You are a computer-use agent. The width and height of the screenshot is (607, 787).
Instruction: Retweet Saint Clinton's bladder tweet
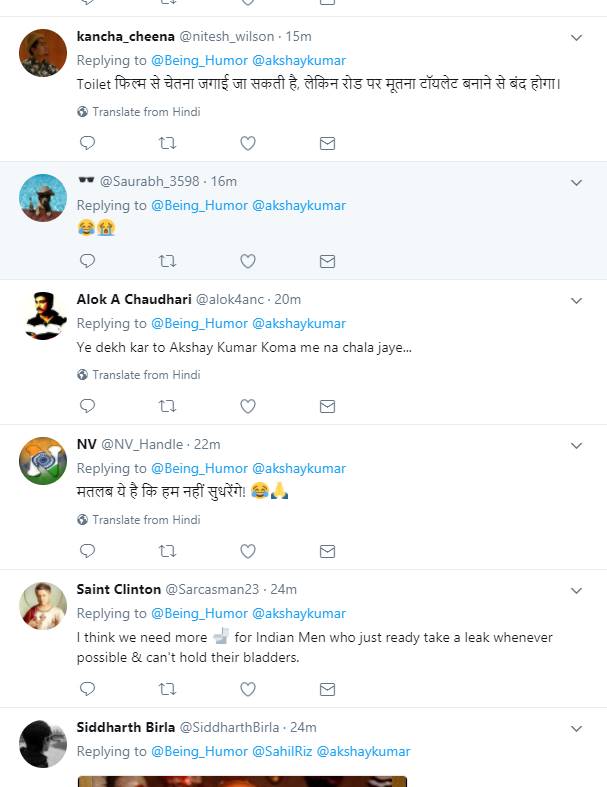pyautogui.click(x=167, y=689)
